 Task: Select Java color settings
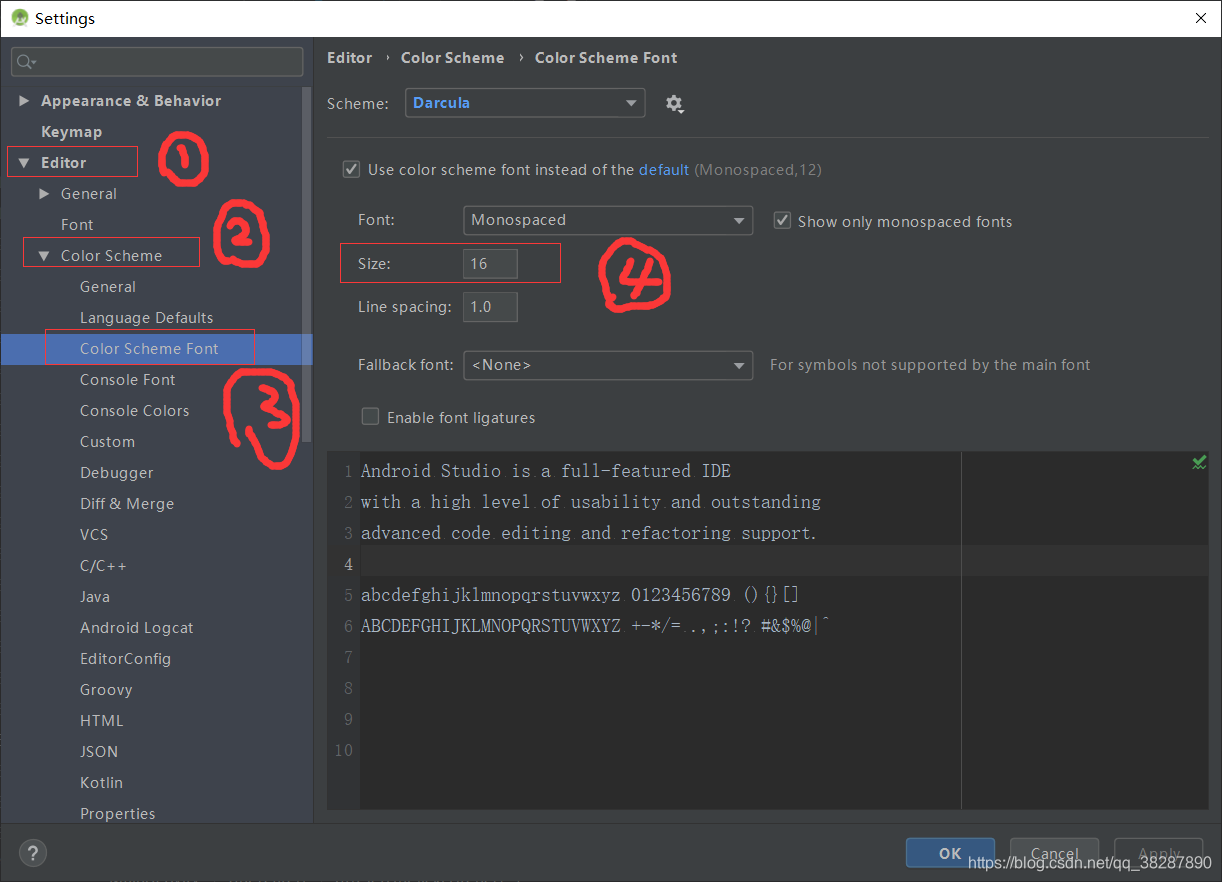point(95,597)
